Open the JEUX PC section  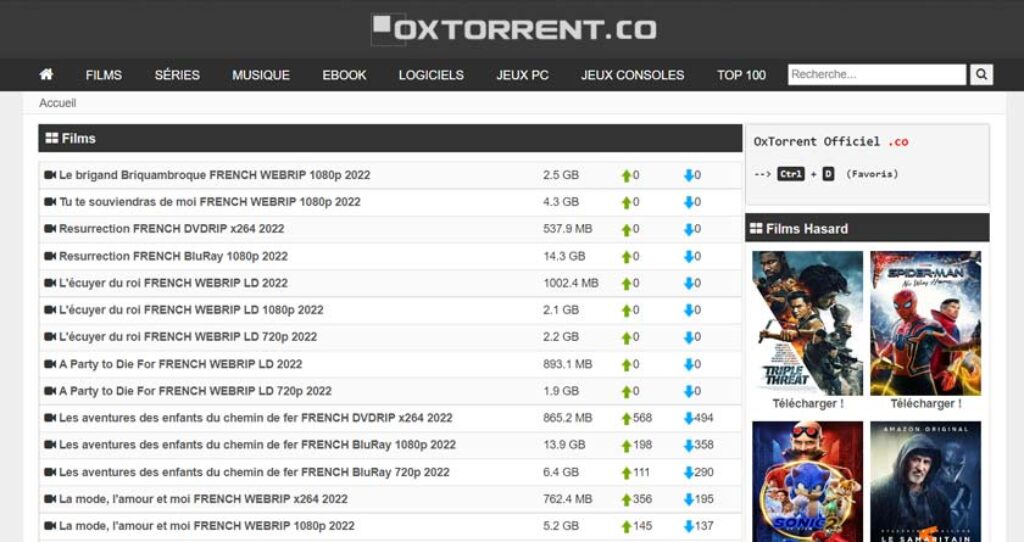[x=522, y=75]
